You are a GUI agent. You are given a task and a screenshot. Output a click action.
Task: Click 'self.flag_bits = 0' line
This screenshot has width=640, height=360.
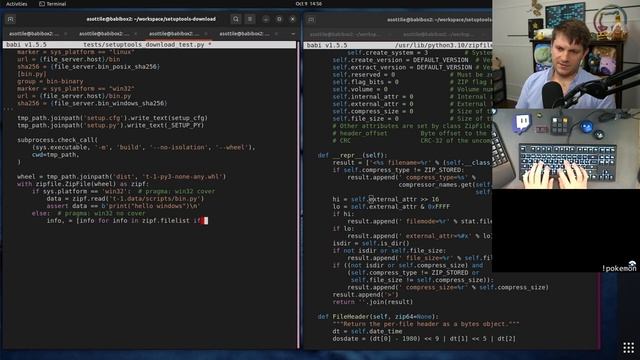365,82
